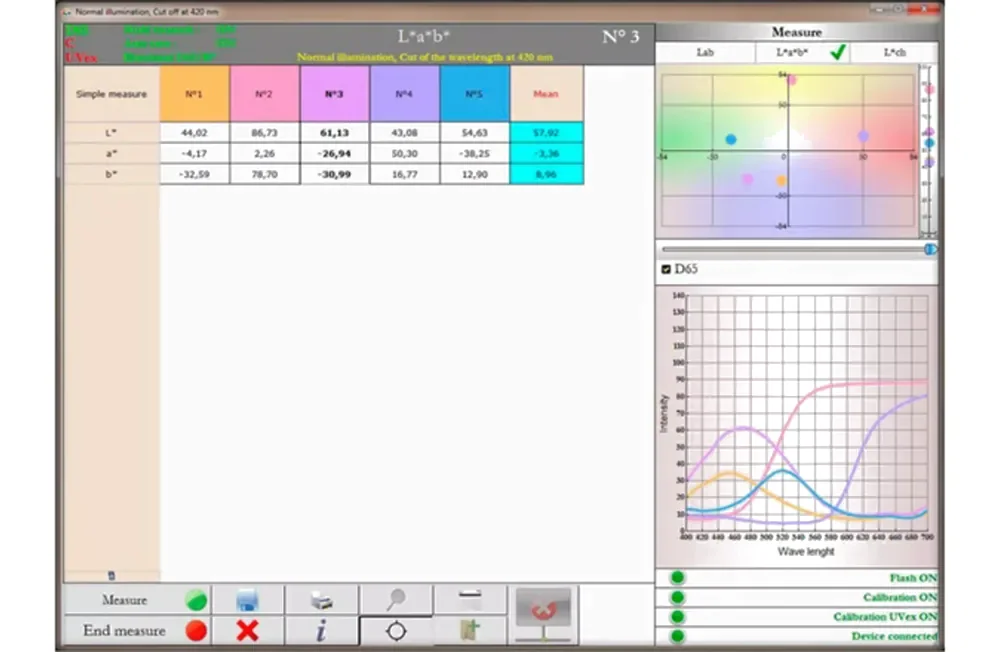Click the horizontal bar icon above the green plus
Viewport: 1000px width, 652px height.
[470, 595]
